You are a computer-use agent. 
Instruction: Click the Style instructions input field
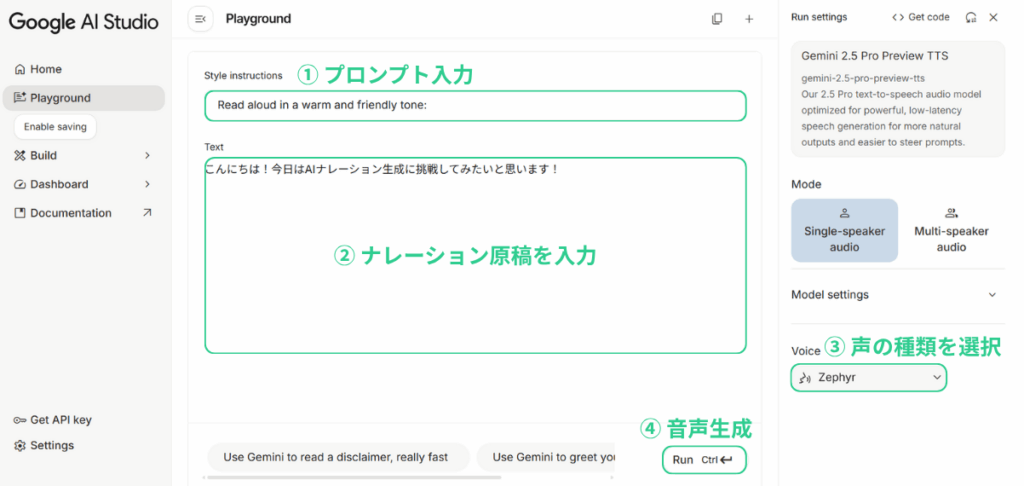coord(475,105)
